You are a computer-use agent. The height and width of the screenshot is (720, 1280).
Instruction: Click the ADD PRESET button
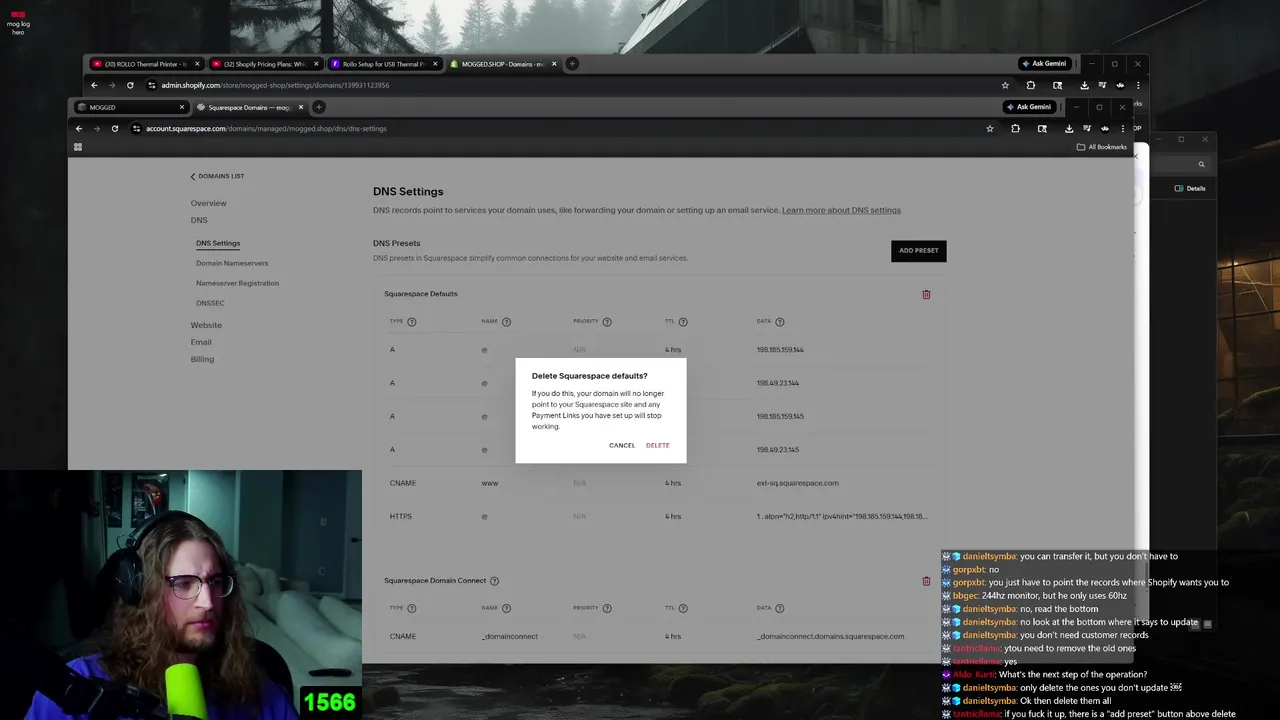tap(918, 251)
